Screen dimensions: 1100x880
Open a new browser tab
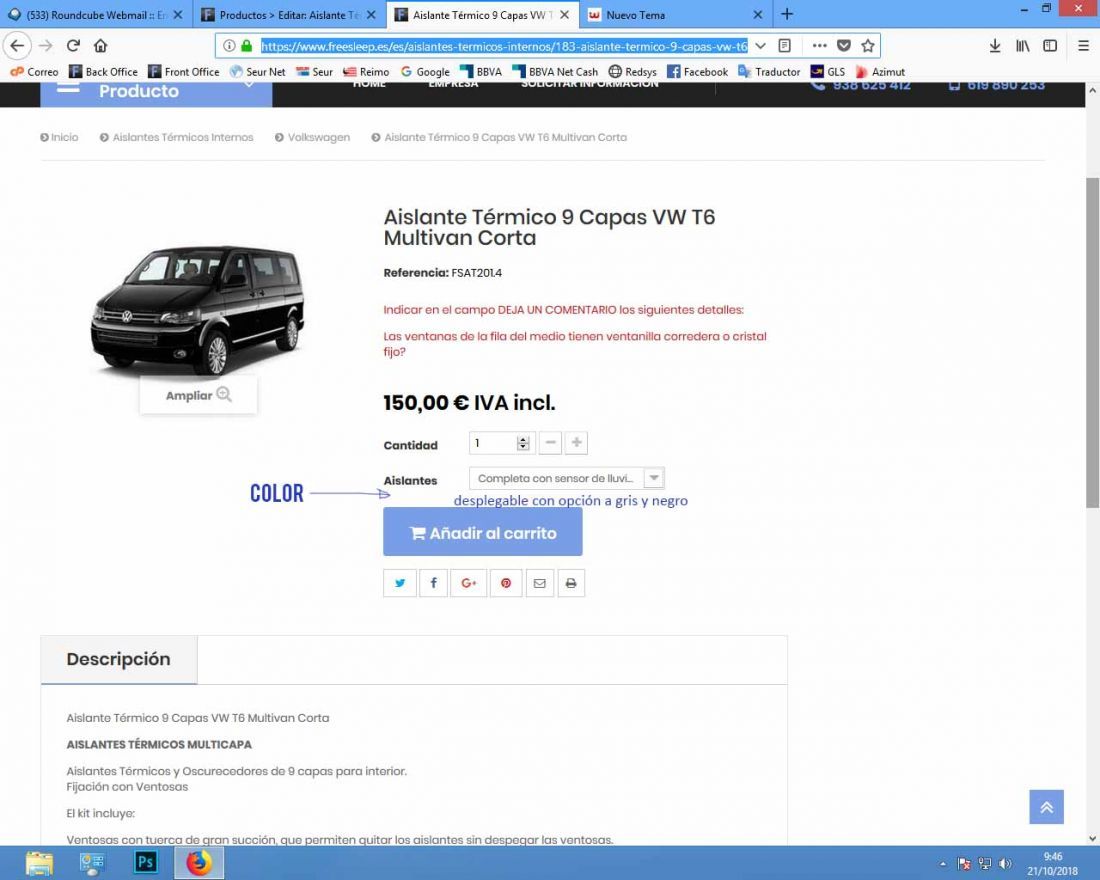pos(787,14)
